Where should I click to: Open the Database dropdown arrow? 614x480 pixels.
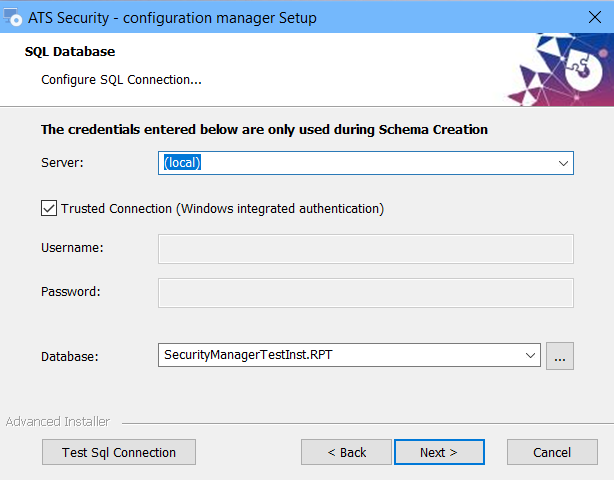[530, 355]
